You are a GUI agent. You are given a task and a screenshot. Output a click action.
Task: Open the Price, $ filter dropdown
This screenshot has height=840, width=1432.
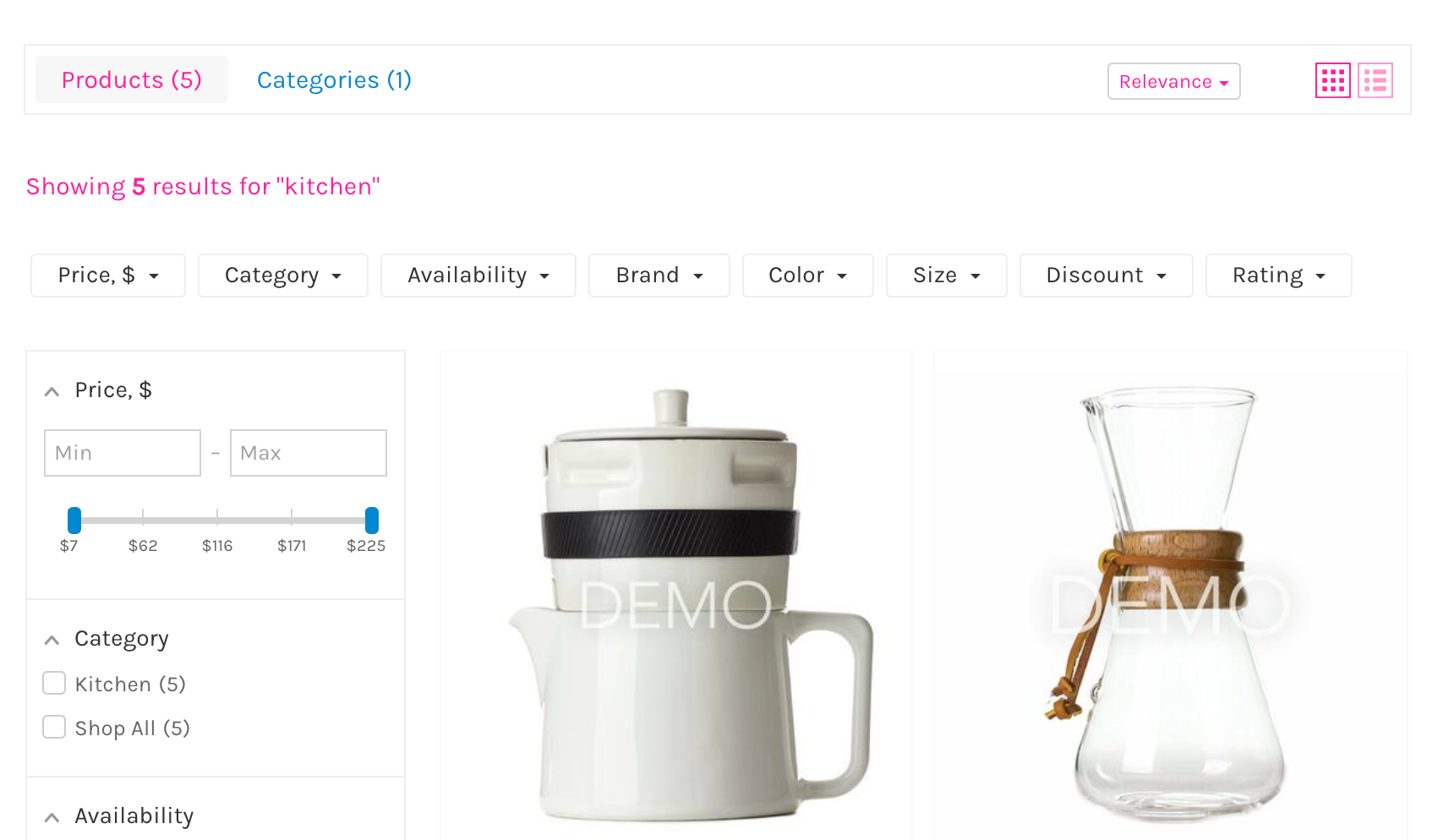(108, 275)
